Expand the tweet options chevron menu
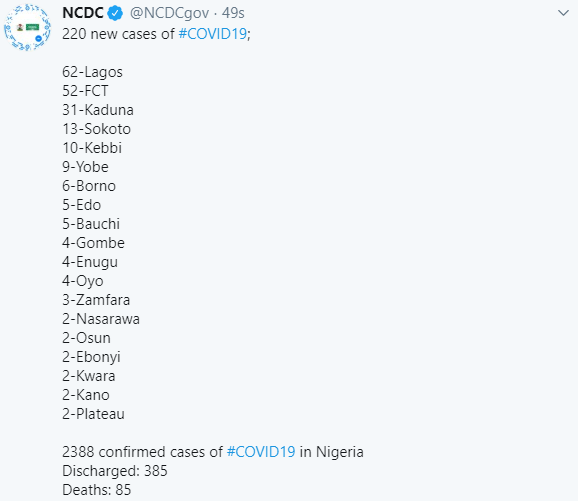 563,13
